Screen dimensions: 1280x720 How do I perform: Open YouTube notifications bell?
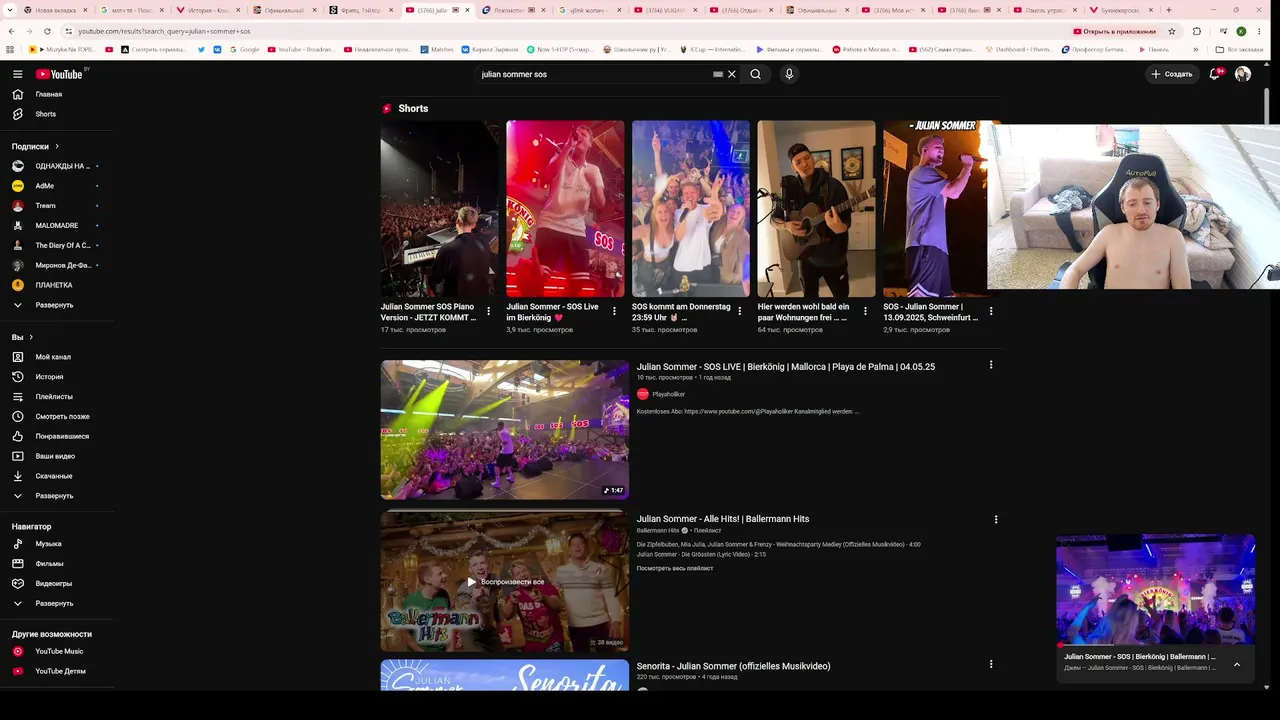1215,74
